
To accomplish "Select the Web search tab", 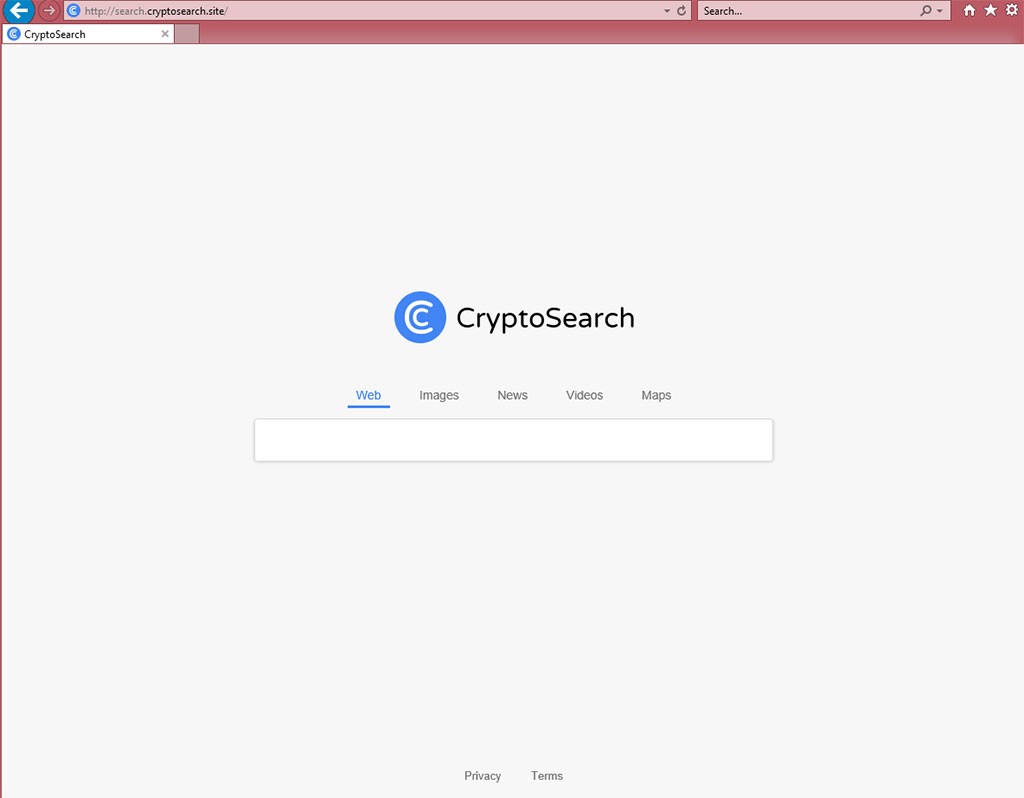I will pyautogui.click(x=368, y=395).
